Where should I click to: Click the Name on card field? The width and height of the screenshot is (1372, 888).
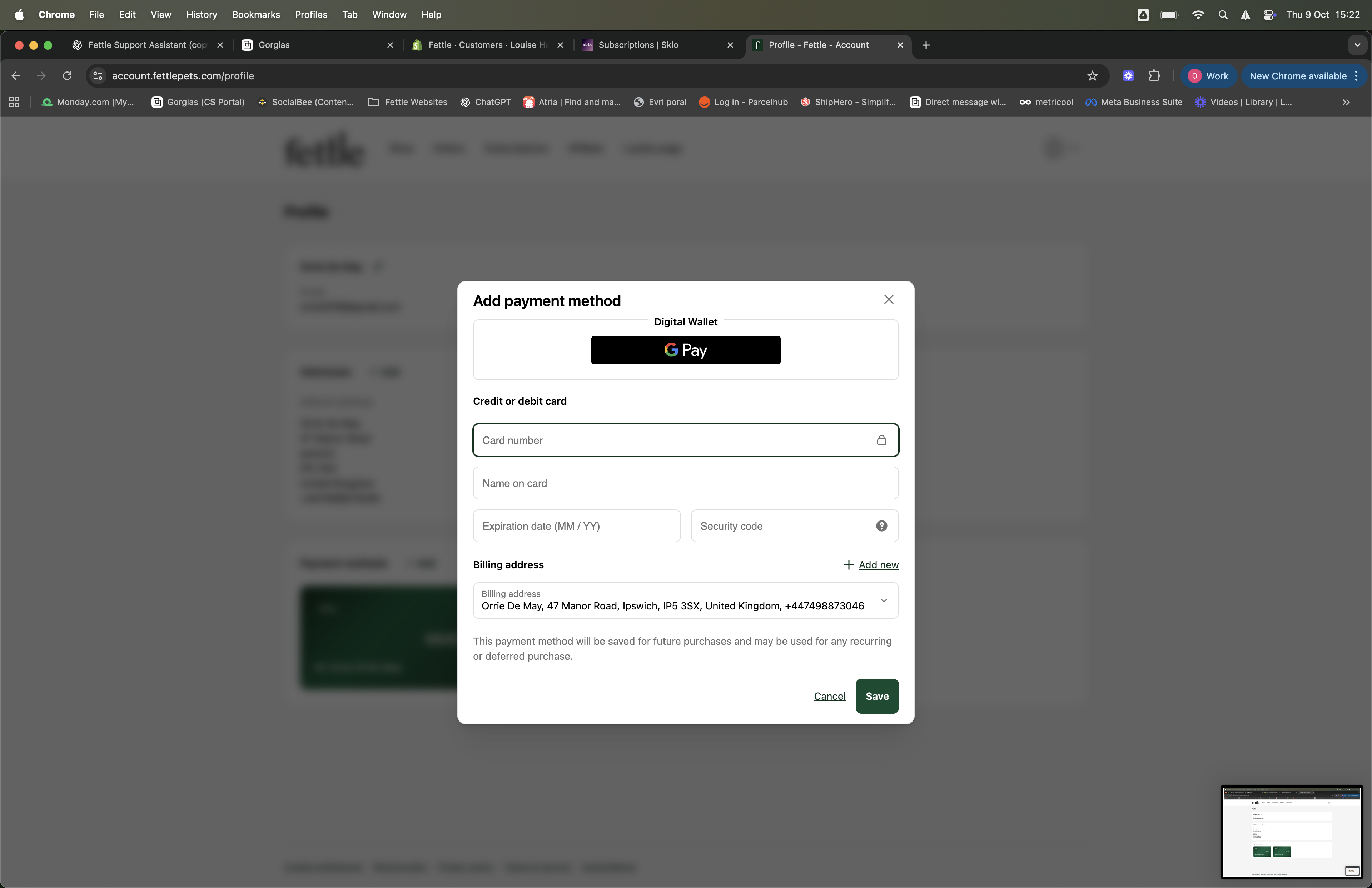pos(685,483)
